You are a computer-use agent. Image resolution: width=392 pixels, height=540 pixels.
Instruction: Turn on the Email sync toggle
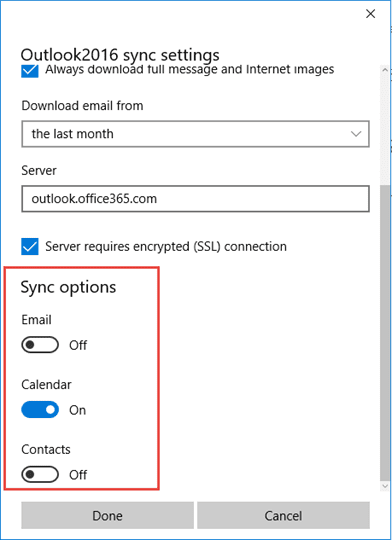[x=40, y=345]
